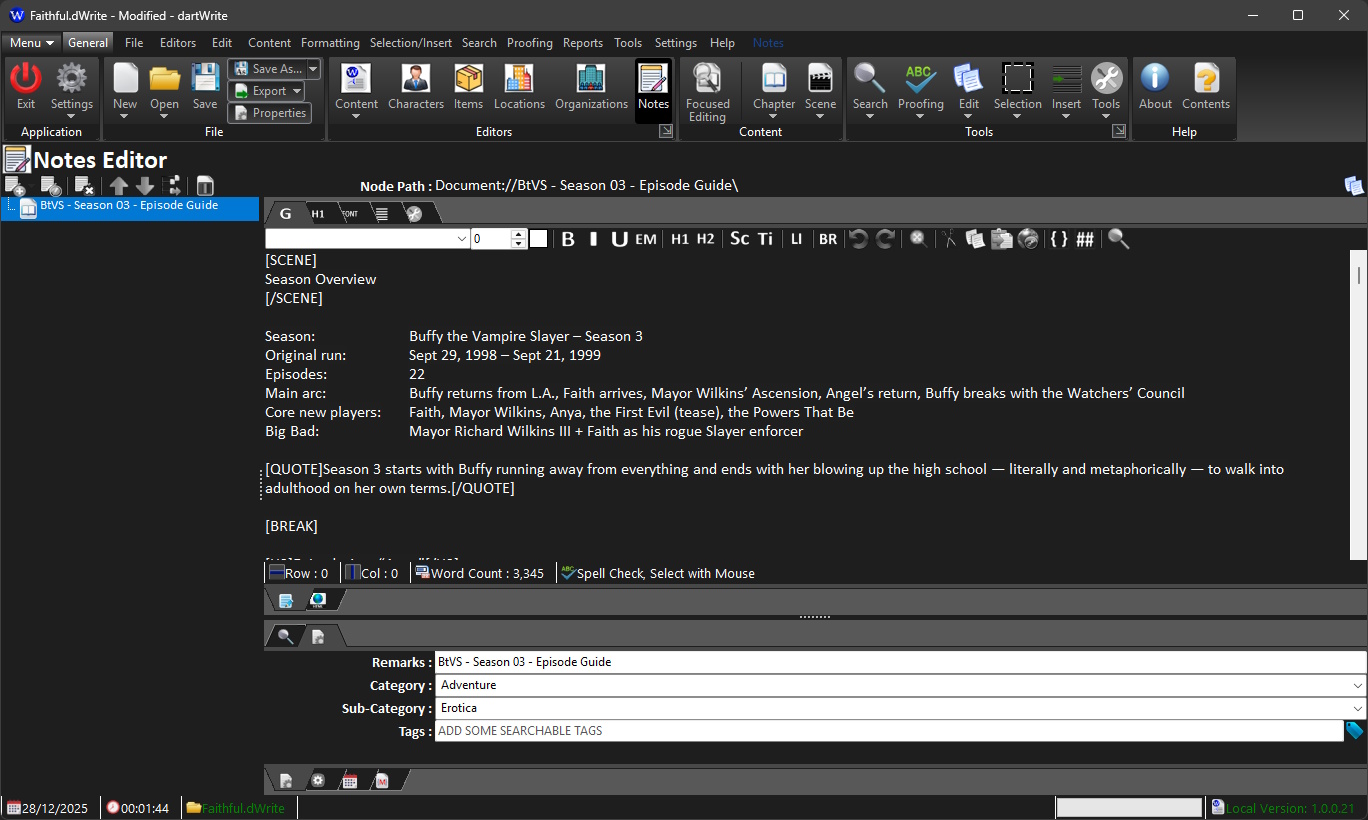Open the Locations editor
Image resolution: width=1368 pixels, height=820 pixels.
(x=519, y=87)
